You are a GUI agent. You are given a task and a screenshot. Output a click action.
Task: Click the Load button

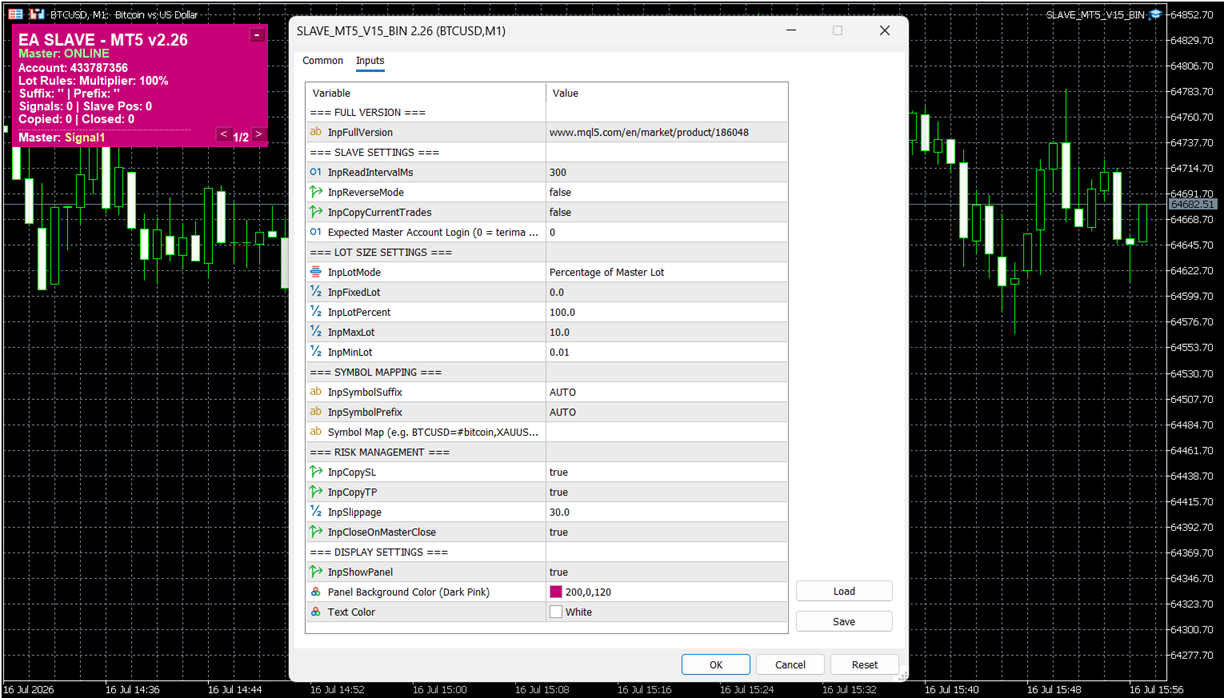pos(844,591)
